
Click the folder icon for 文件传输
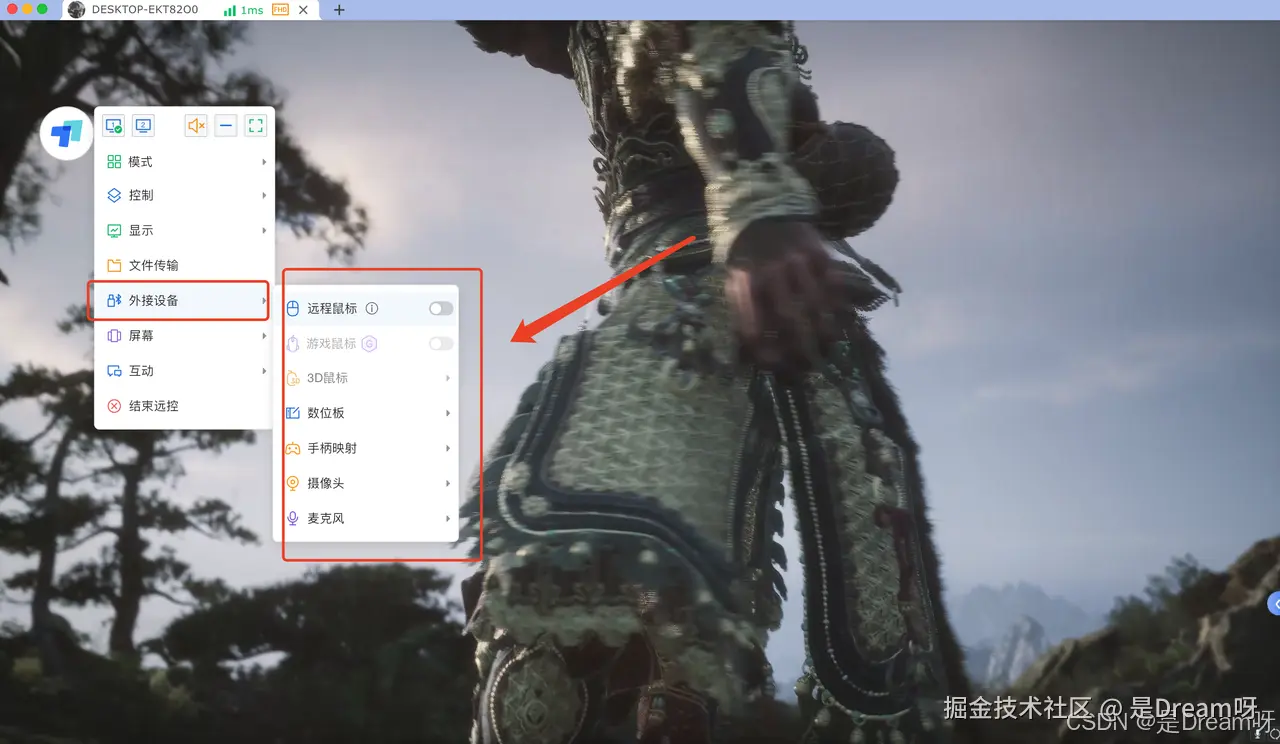click(114, 266)
